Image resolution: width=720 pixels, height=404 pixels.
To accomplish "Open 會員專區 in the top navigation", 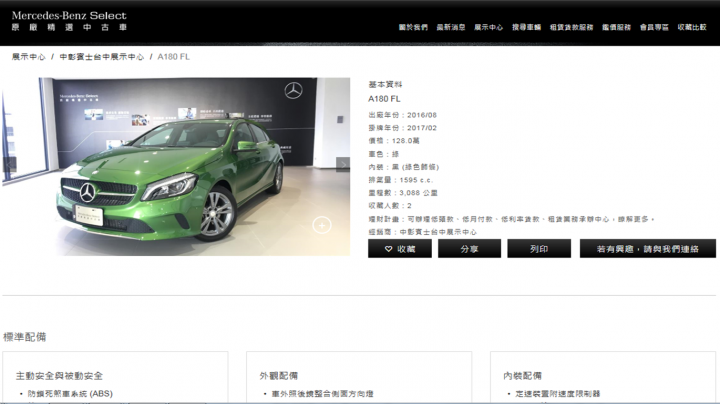I will [x=654, y=28].
